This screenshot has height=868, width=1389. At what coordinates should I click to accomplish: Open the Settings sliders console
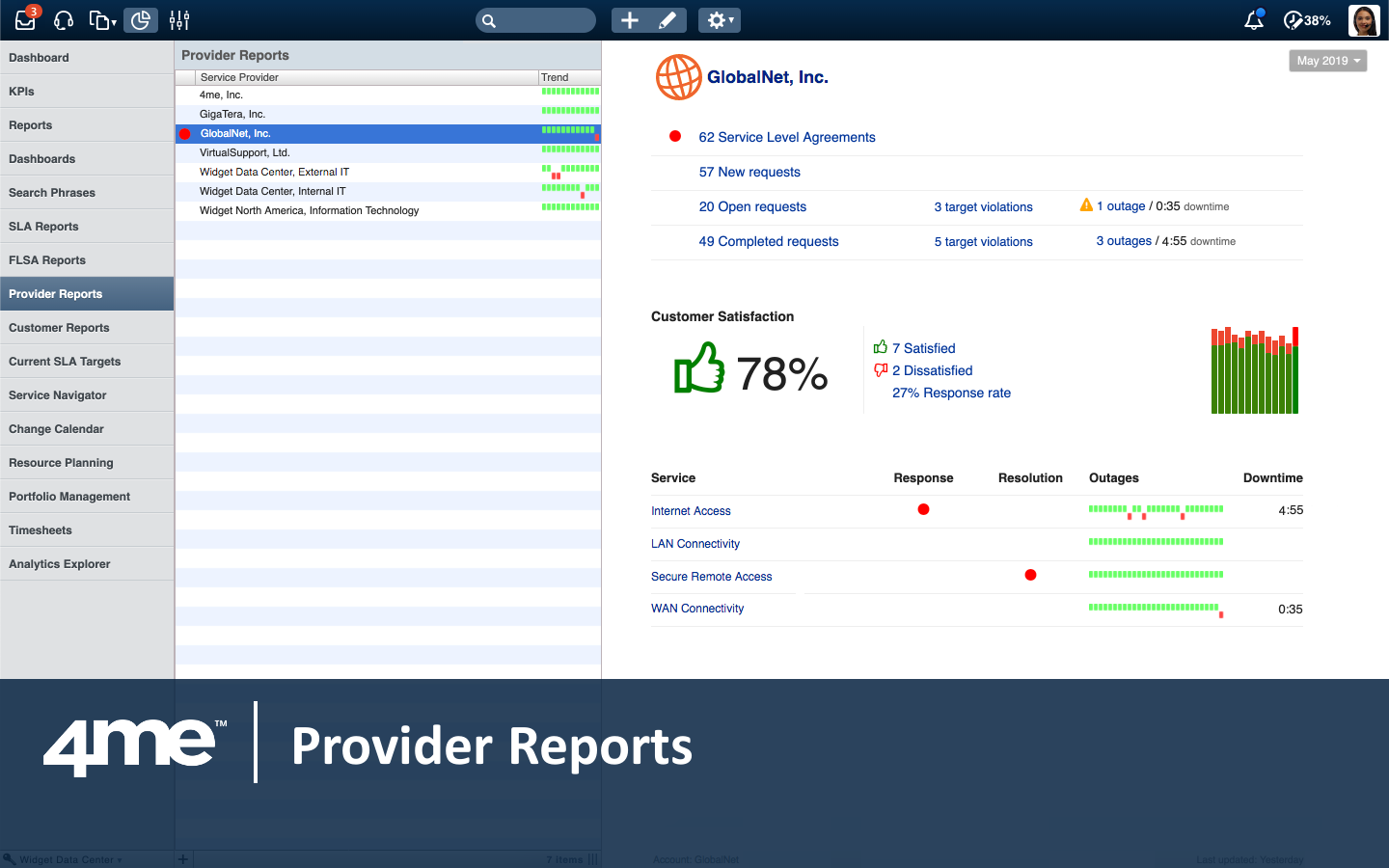[x=179, y=20]
